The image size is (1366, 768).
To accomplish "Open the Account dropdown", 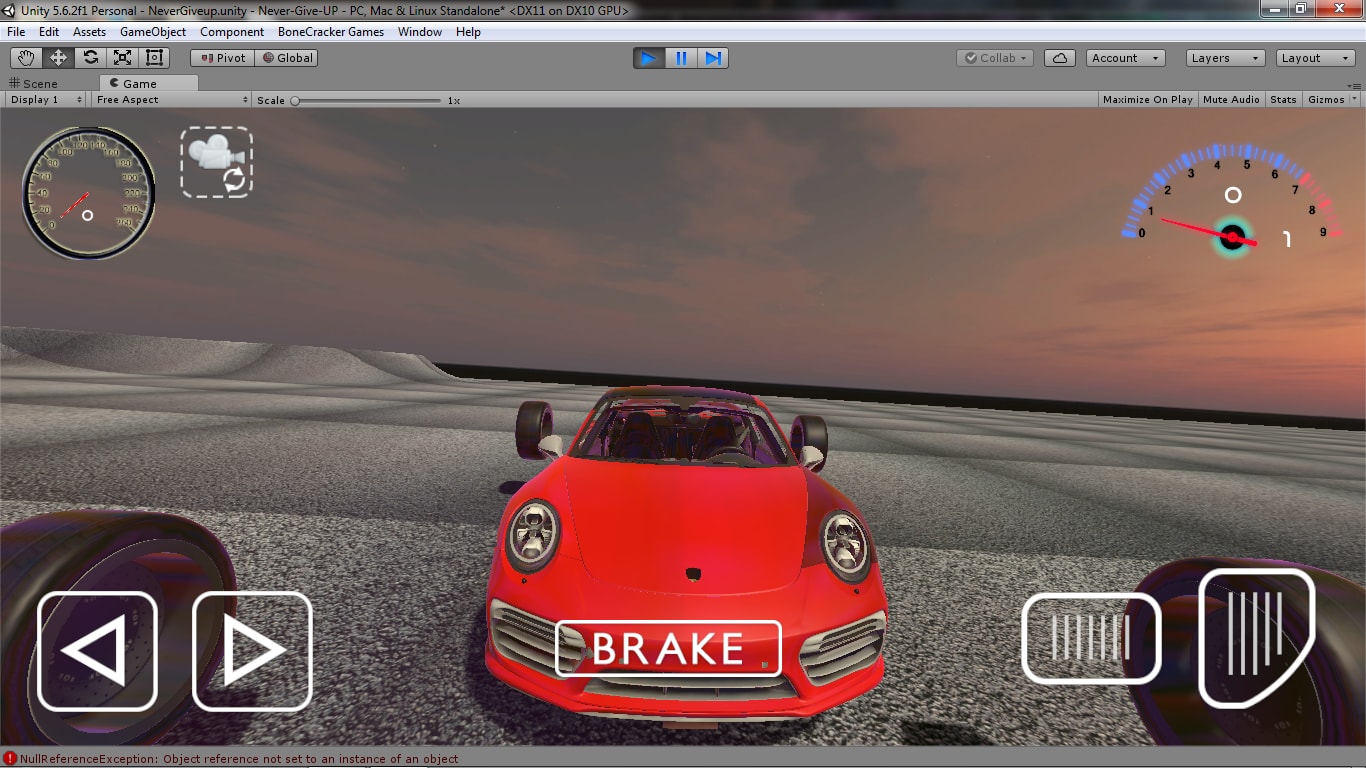I will [1126, 58].
